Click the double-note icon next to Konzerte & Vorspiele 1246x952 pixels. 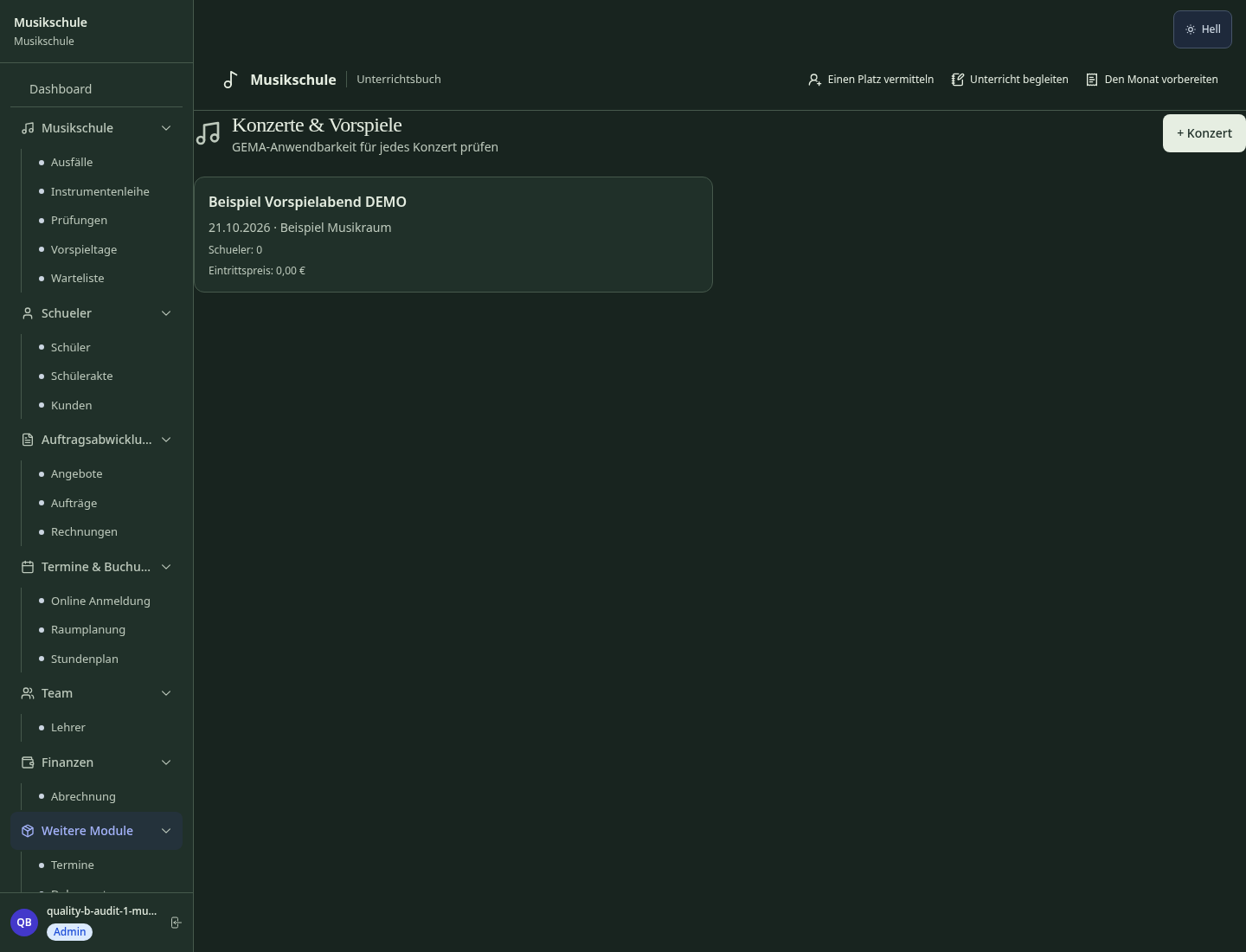[208, 133]
